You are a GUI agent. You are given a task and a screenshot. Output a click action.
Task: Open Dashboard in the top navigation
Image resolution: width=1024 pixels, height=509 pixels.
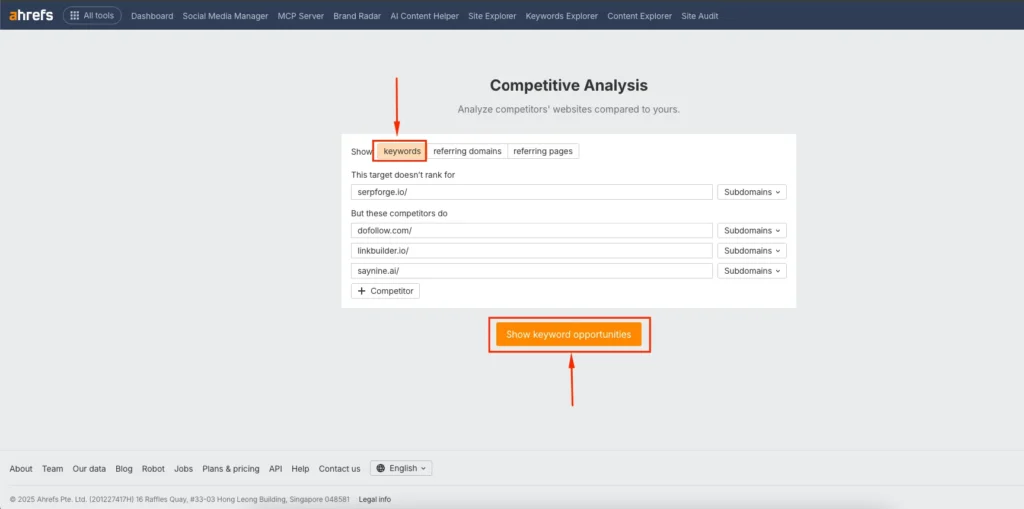click(152, 16)
